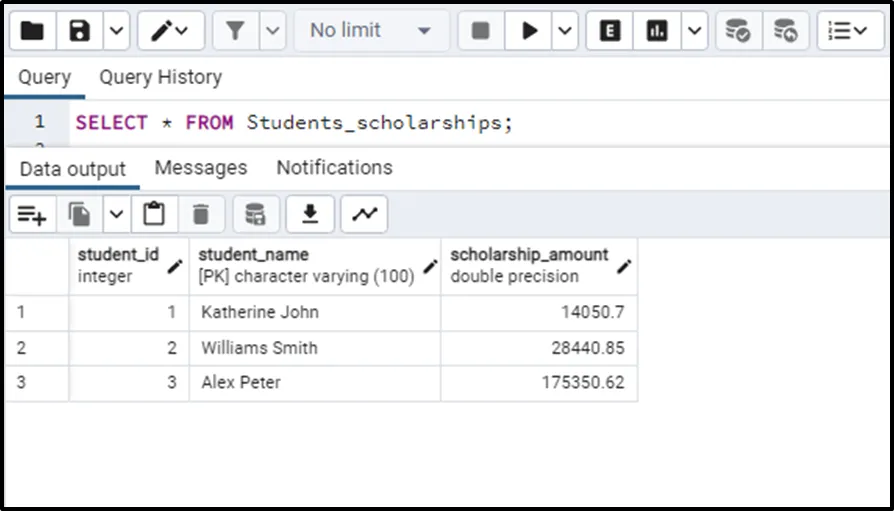
Task: Click the Commit database icon
Action: 738,31
